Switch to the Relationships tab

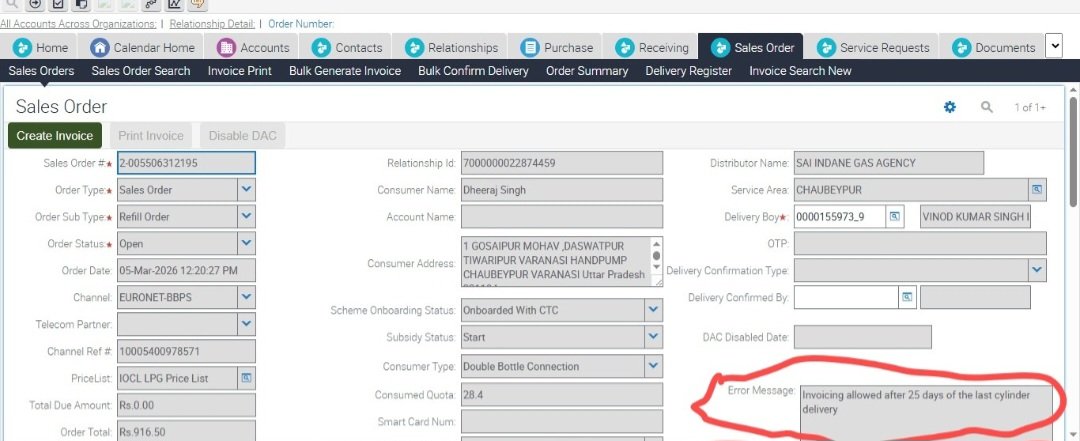[x=452, y=48]
